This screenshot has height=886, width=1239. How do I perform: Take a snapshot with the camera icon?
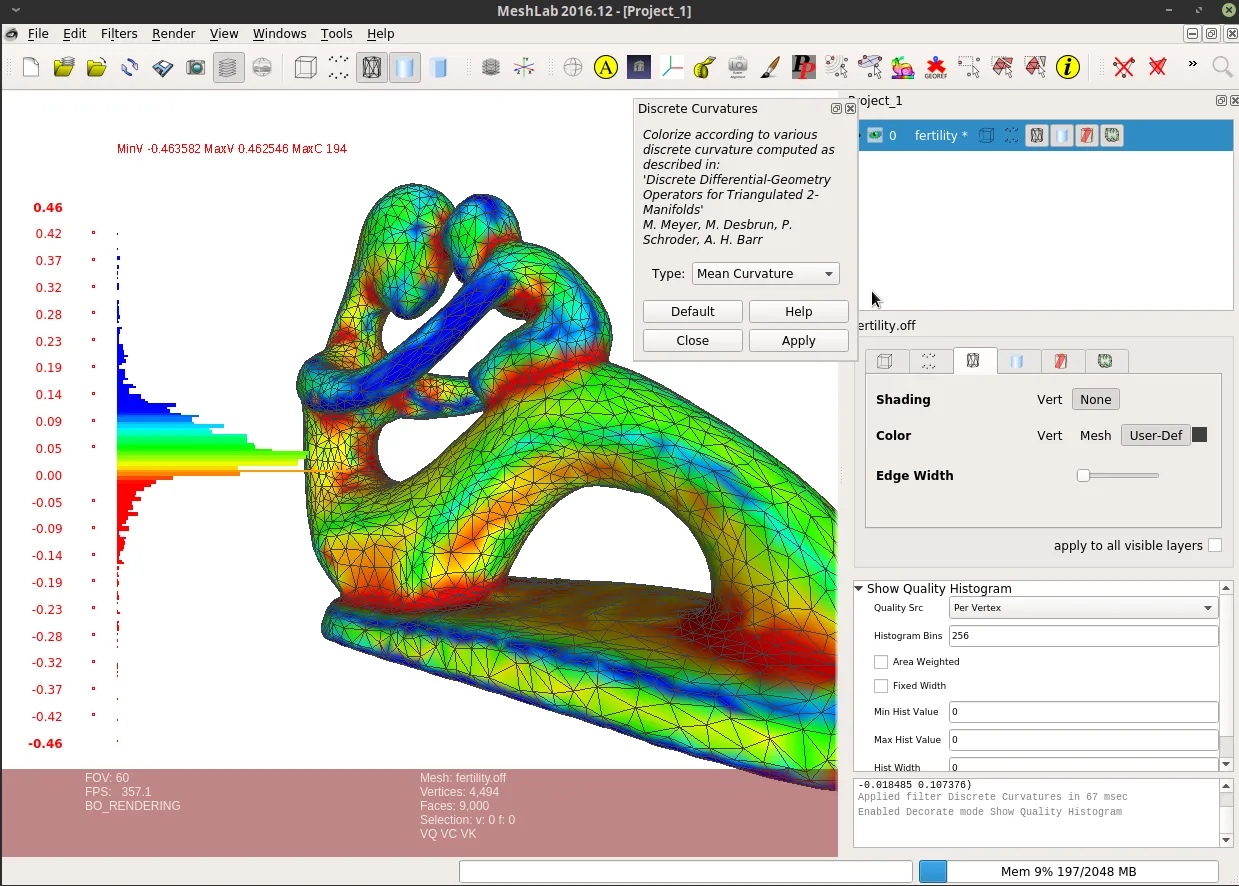196,67
